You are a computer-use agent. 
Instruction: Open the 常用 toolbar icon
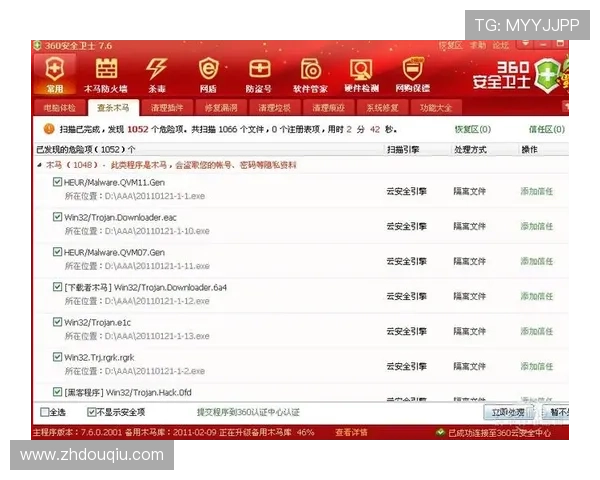coord(55,75)
